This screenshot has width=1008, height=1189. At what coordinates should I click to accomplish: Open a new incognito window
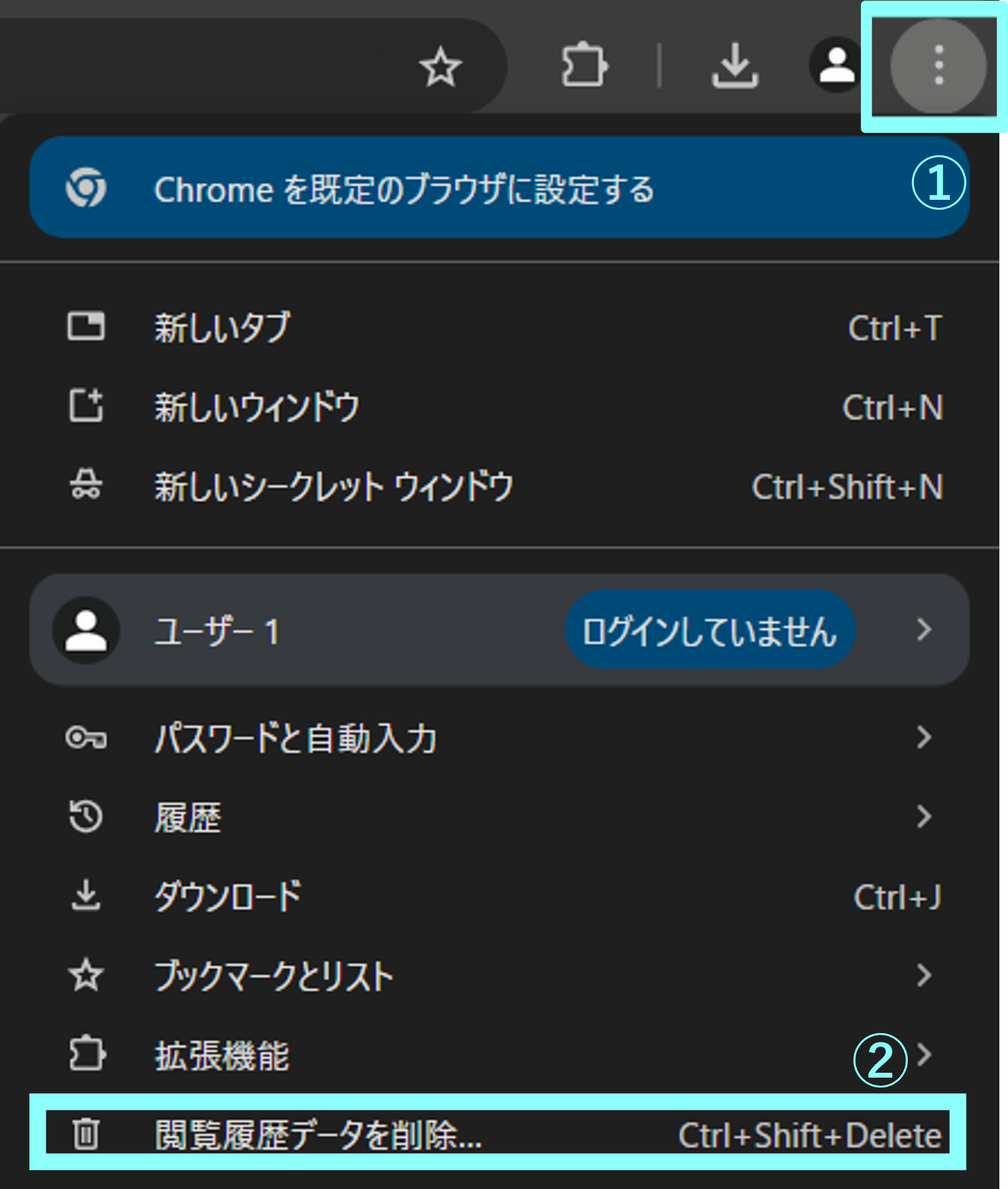pos(499,486)
